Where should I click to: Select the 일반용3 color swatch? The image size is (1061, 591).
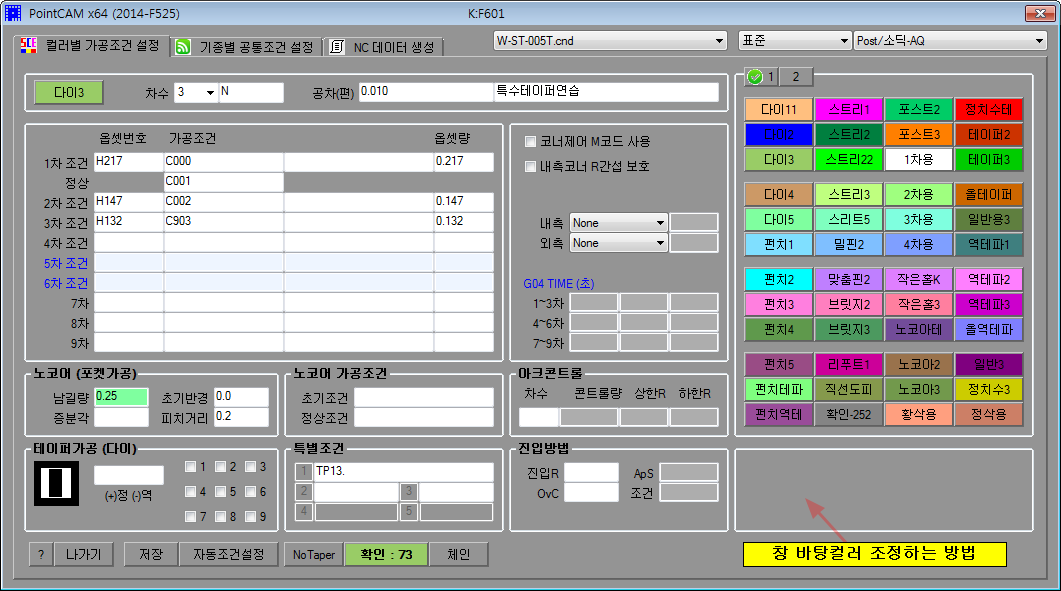tap(989, 219)
